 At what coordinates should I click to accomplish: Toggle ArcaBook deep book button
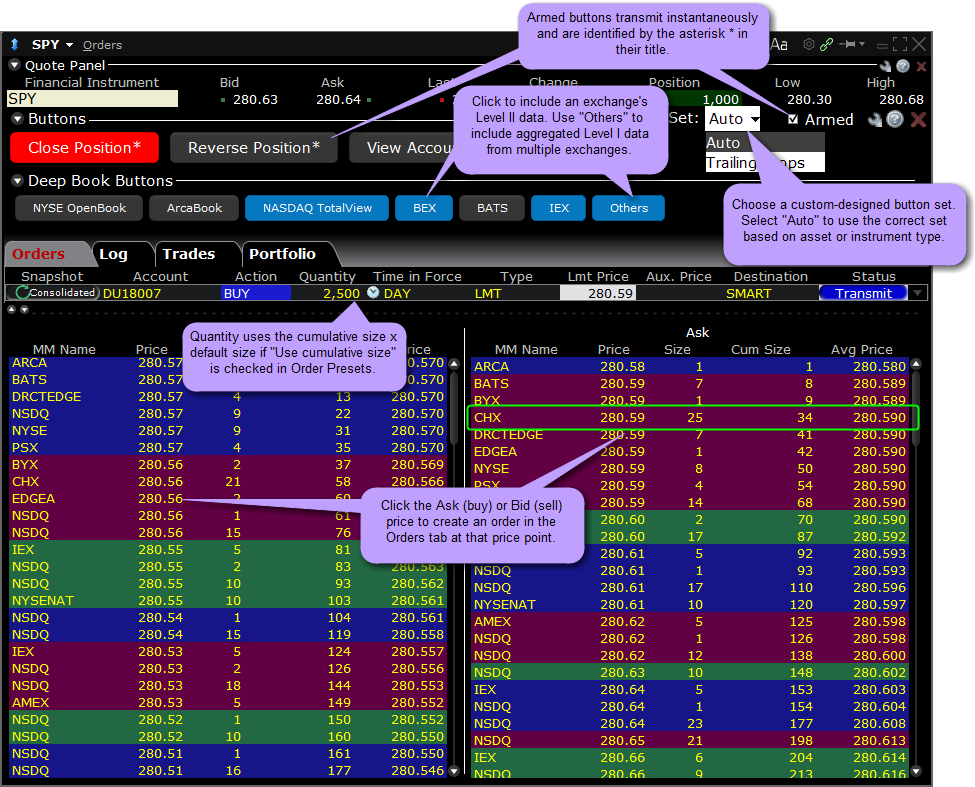click(194, 208)
